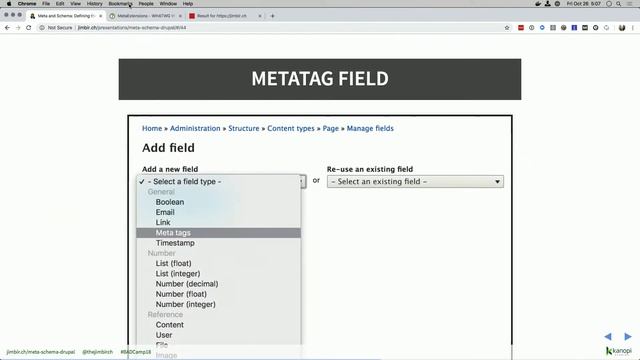This screenshot has height=360, width=640.
Task: Click the red extension icon in toolbar
Action: click(x=521, y=28)
